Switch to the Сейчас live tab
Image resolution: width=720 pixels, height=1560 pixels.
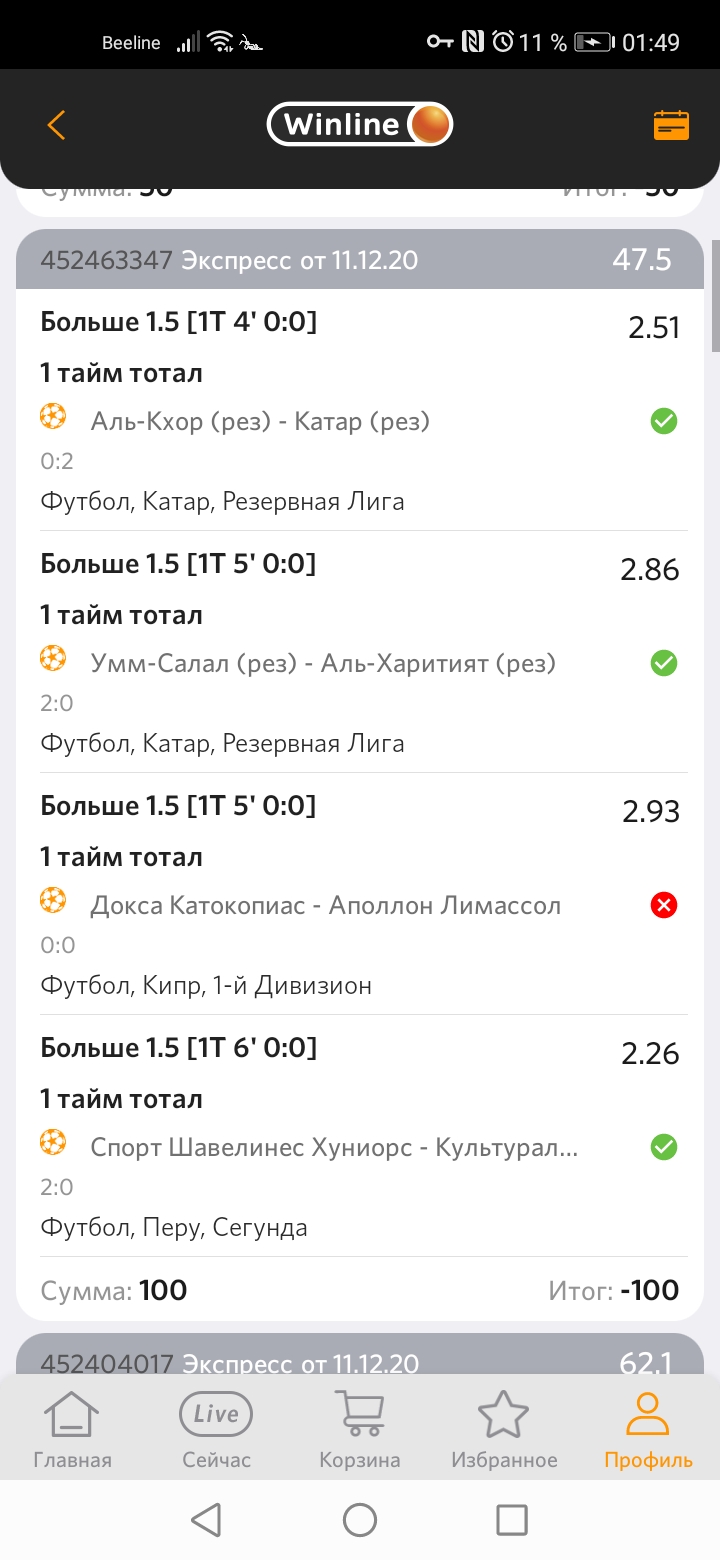coord(216,1430)
